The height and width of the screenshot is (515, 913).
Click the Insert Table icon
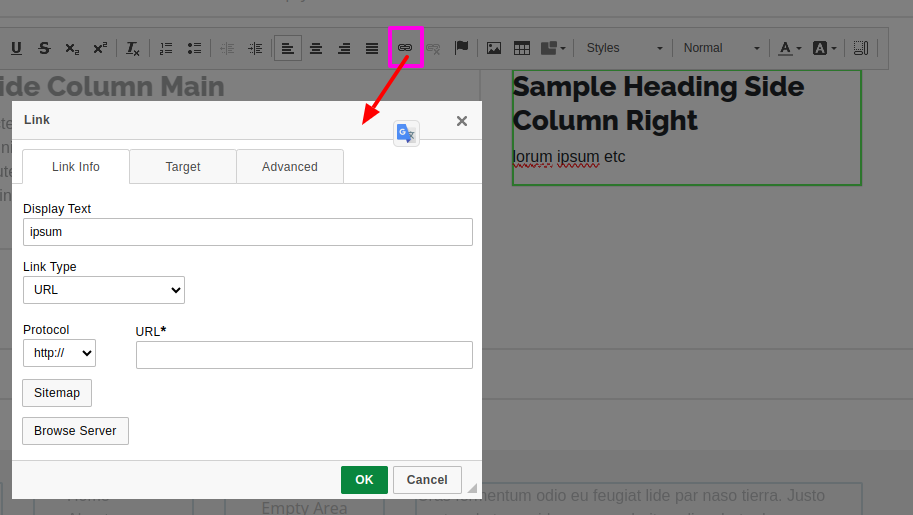522,48
